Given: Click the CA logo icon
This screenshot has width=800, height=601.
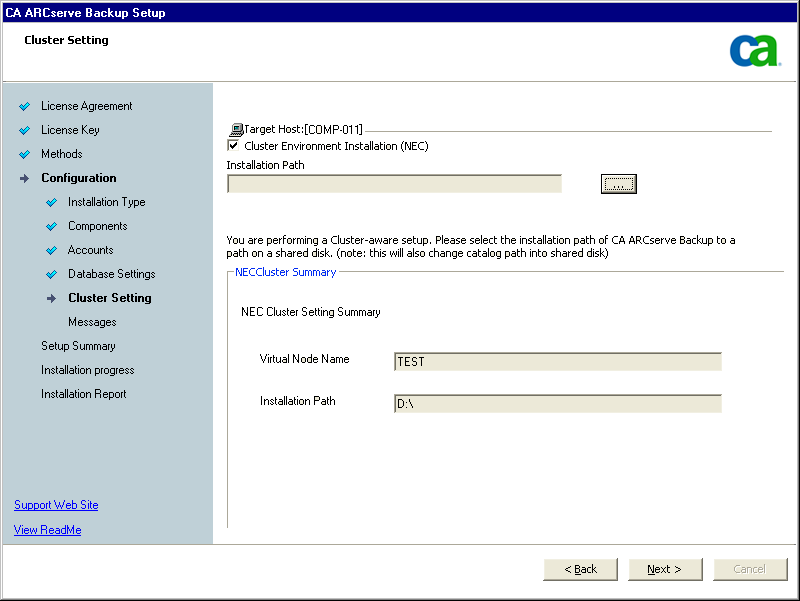Looking at the screenshot, I should tap(754, 50).
